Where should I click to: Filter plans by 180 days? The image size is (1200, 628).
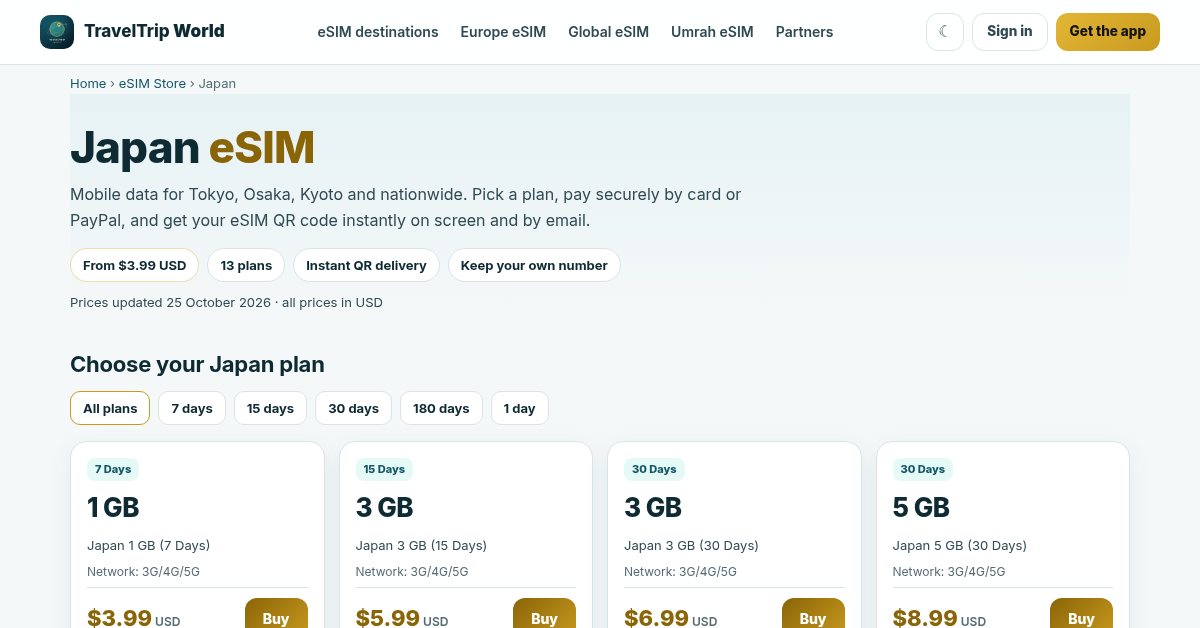441,408
